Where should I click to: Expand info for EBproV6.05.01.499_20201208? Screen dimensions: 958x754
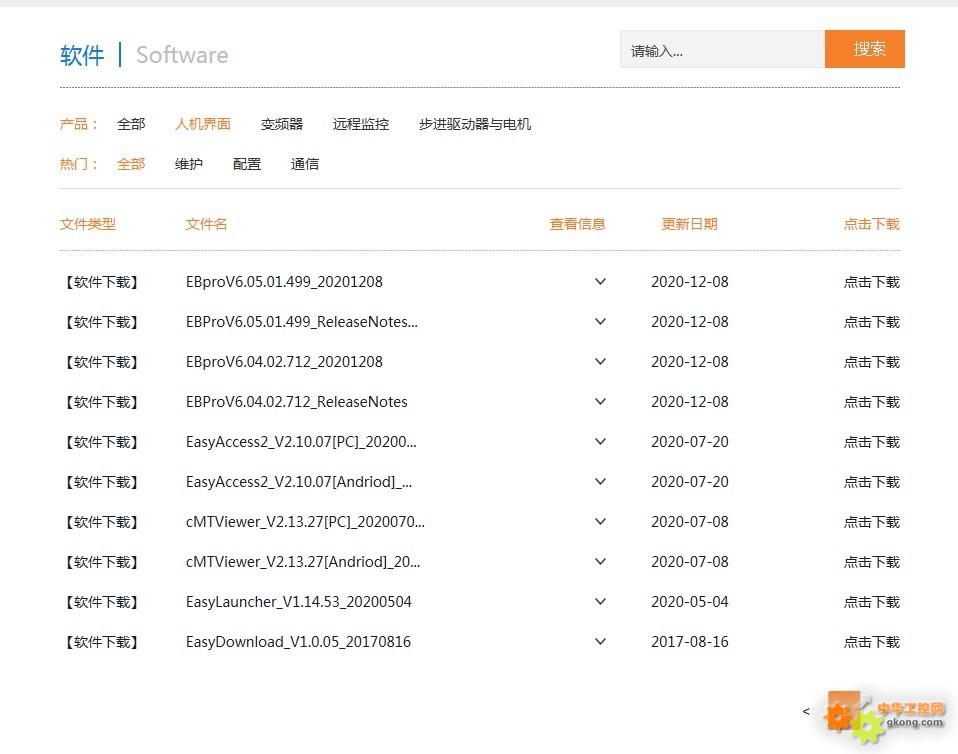tap(601, 282)
